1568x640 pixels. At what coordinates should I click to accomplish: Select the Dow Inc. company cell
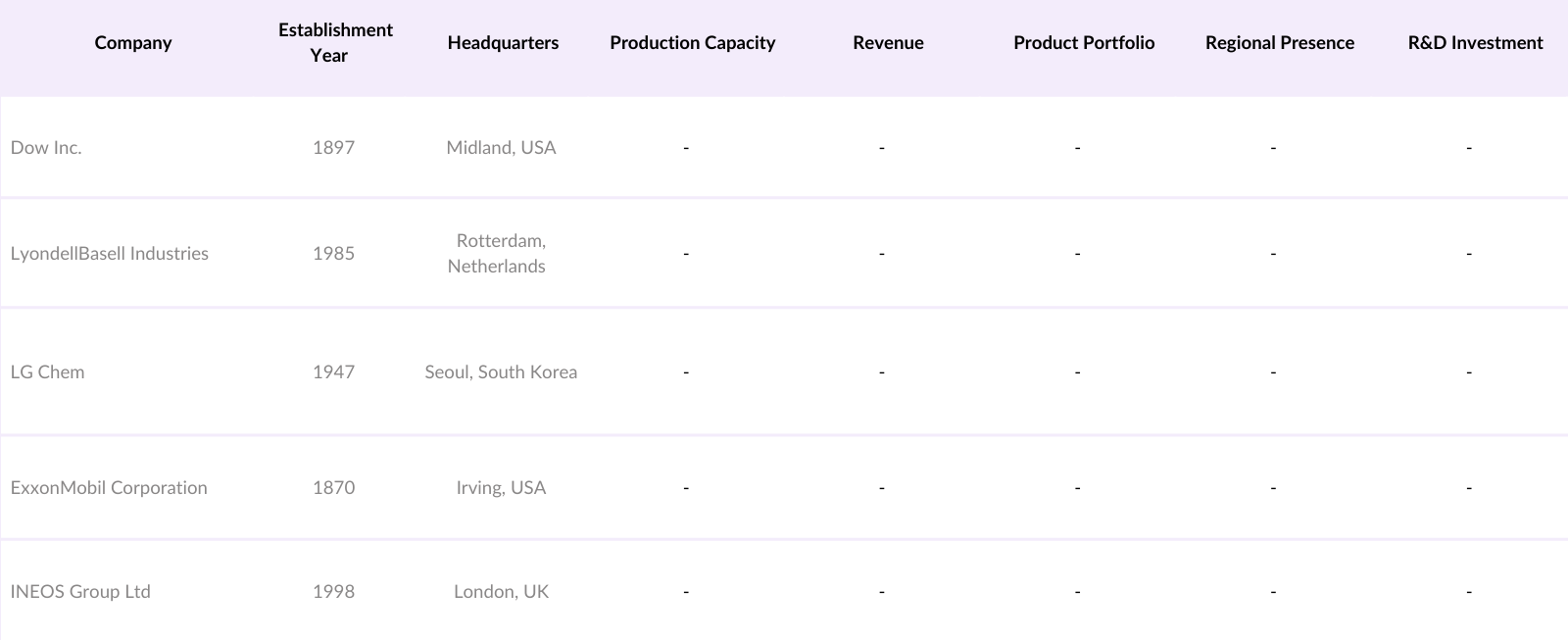46,148
